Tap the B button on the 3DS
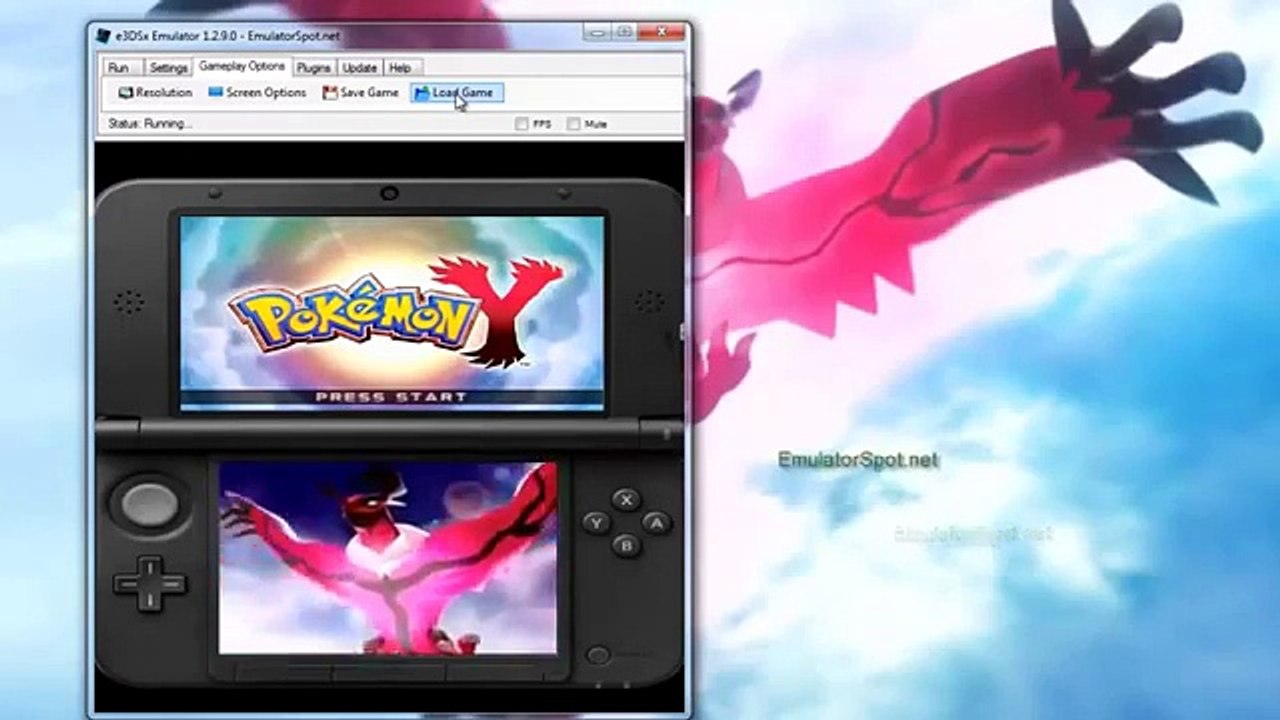Viewport: 1280px width, 720px height. pos(627,545)
